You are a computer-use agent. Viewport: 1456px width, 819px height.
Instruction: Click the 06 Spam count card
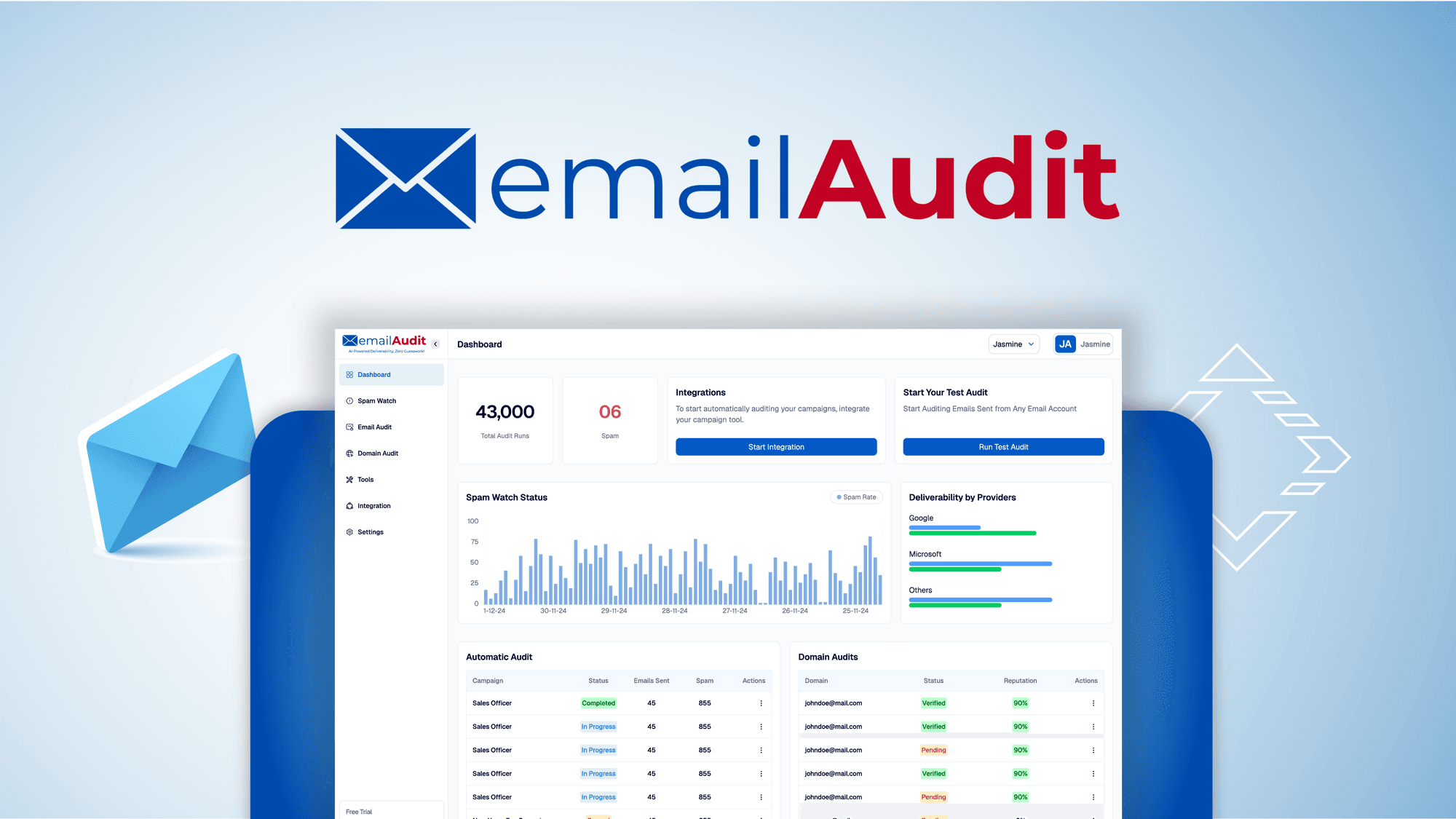click(x=610, y=420)
